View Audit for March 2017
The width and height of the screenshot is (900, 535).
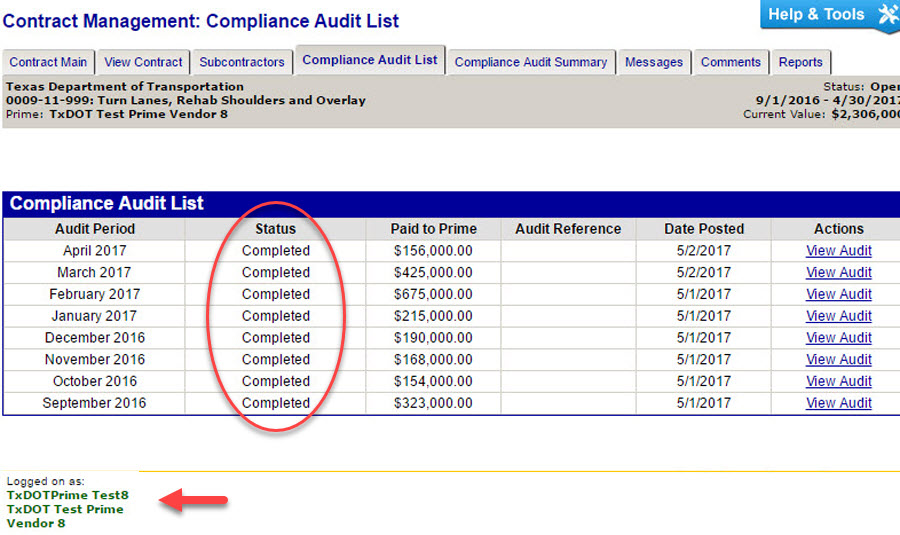click(x=838, y=273)
